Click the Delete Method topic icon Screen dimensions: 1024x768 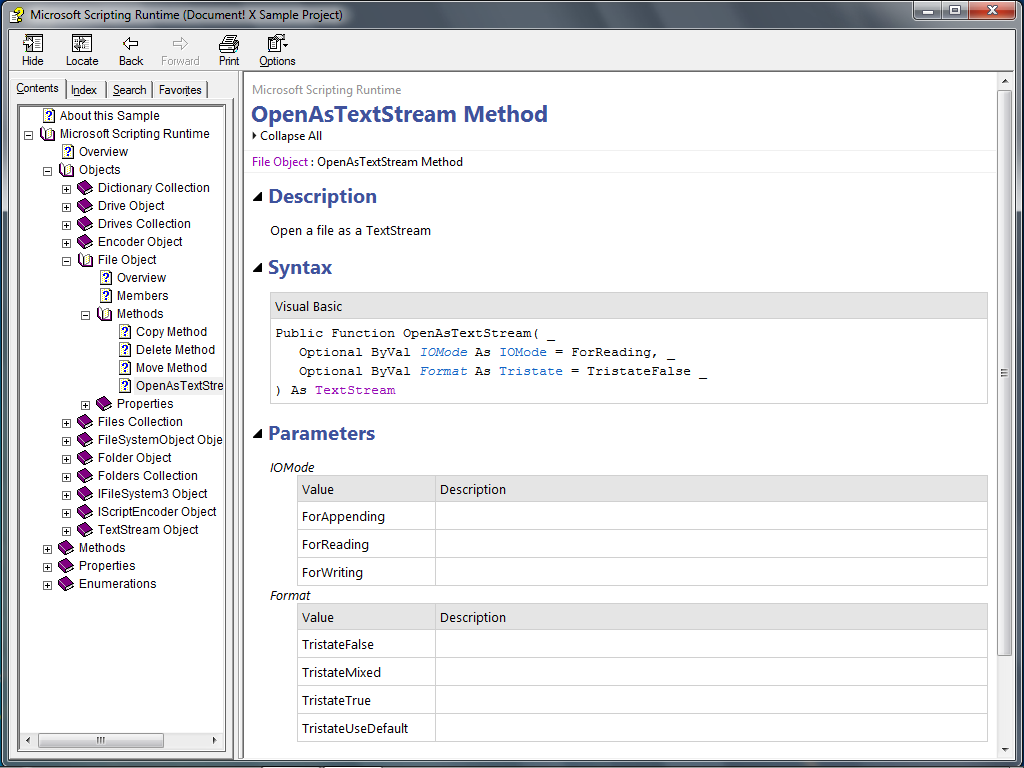point(125,350)
